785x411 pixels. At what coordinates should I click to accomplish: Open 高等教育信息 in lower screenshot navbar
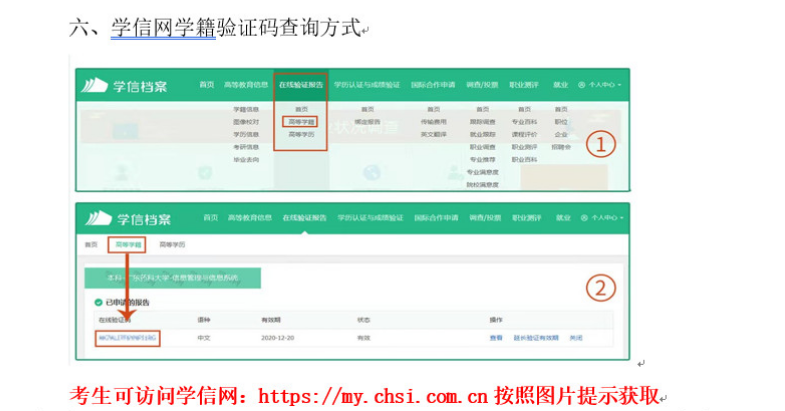point(249,218)
